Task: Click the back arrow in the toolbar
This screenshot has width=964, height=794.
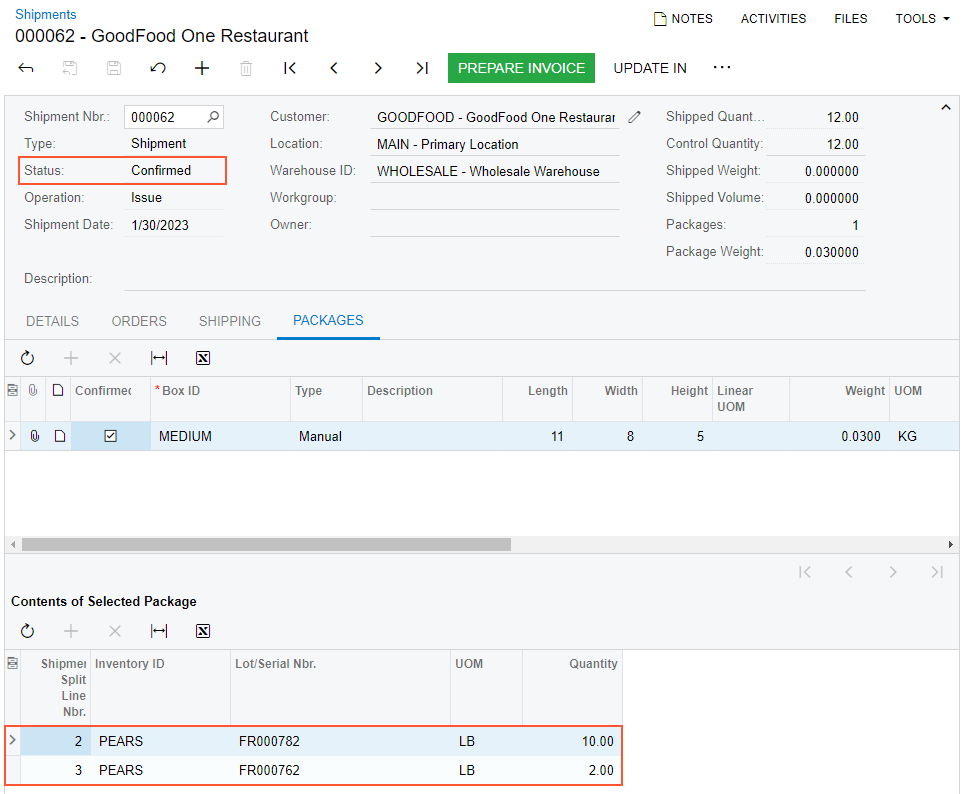Action: [x=26, y=68]
